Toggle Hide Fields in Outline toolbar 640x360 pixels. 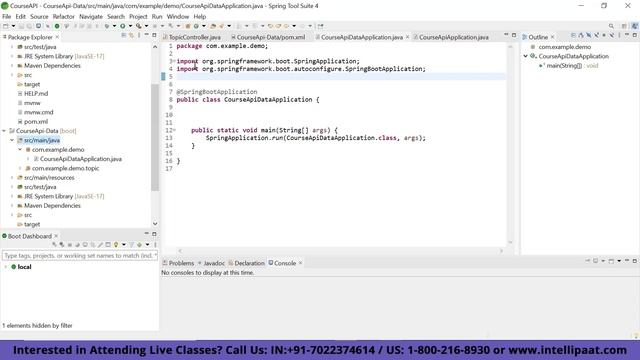tap(589, 36)
